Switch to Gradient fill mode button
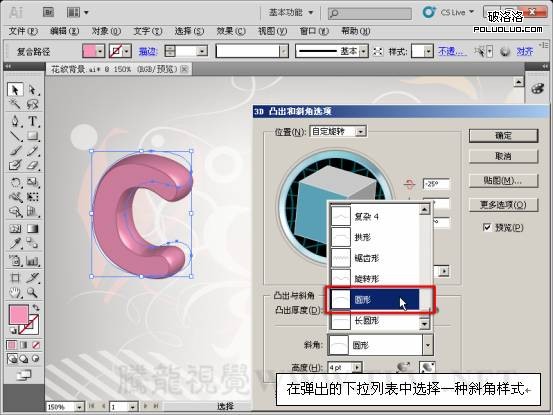553x415 pixels. tap(24, 344)
